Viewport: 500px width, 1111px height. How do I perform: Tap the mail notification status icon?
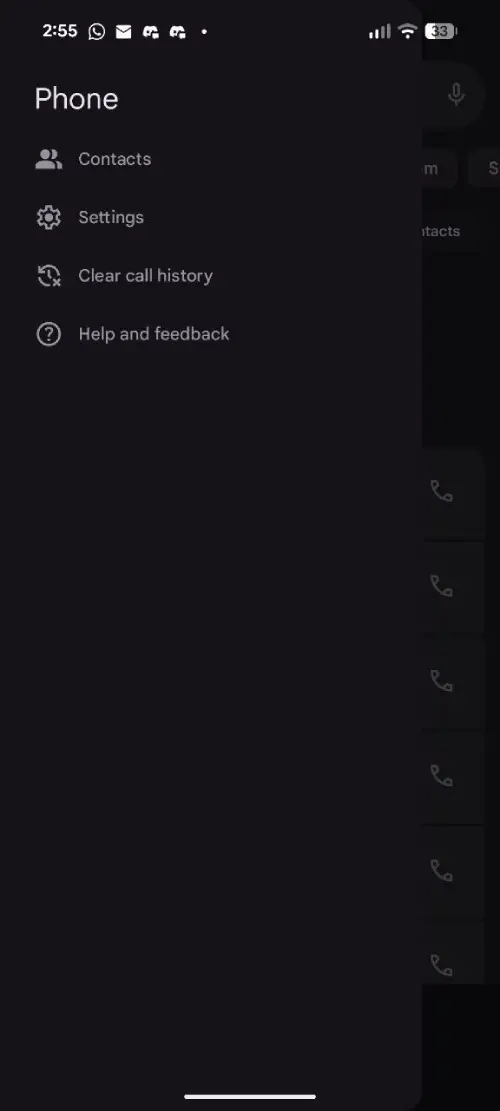point(123,31)
